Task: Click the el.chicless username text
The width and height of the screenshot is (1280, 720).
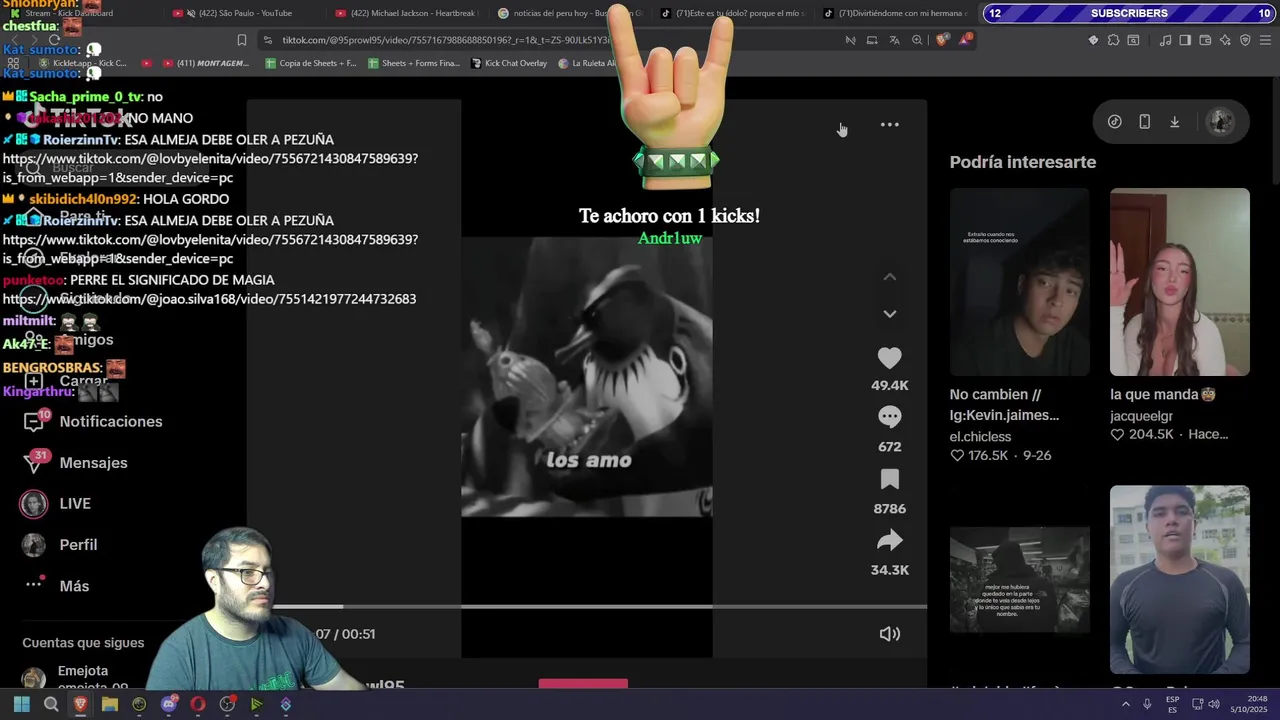Action: click(980, 437)
